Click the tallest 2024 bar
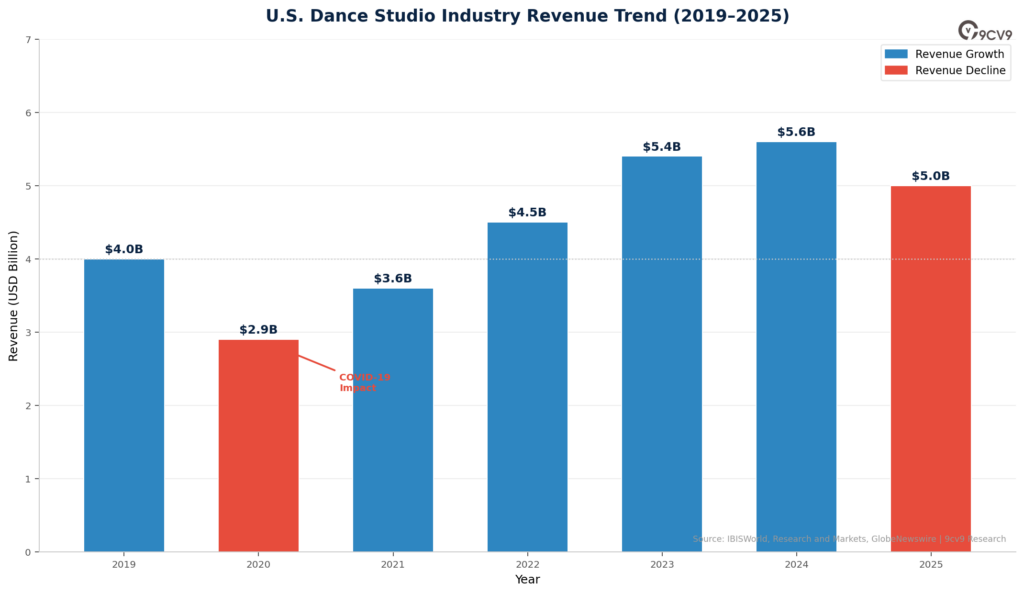The image size is (1024, 594). [x=796, y=347]
